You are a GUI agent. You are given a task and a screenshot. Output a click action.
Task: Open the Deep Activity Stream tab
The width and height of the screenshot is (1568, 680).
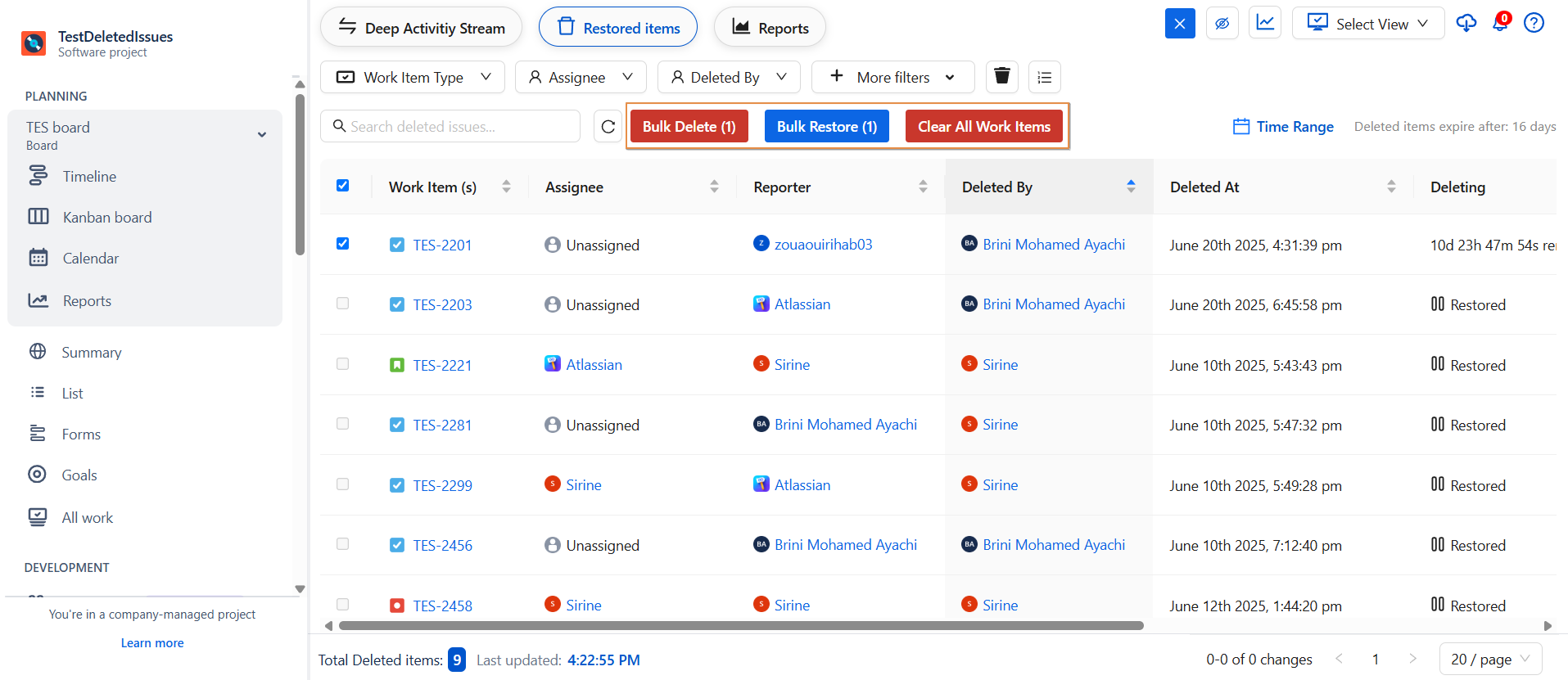tap(421, 28)
